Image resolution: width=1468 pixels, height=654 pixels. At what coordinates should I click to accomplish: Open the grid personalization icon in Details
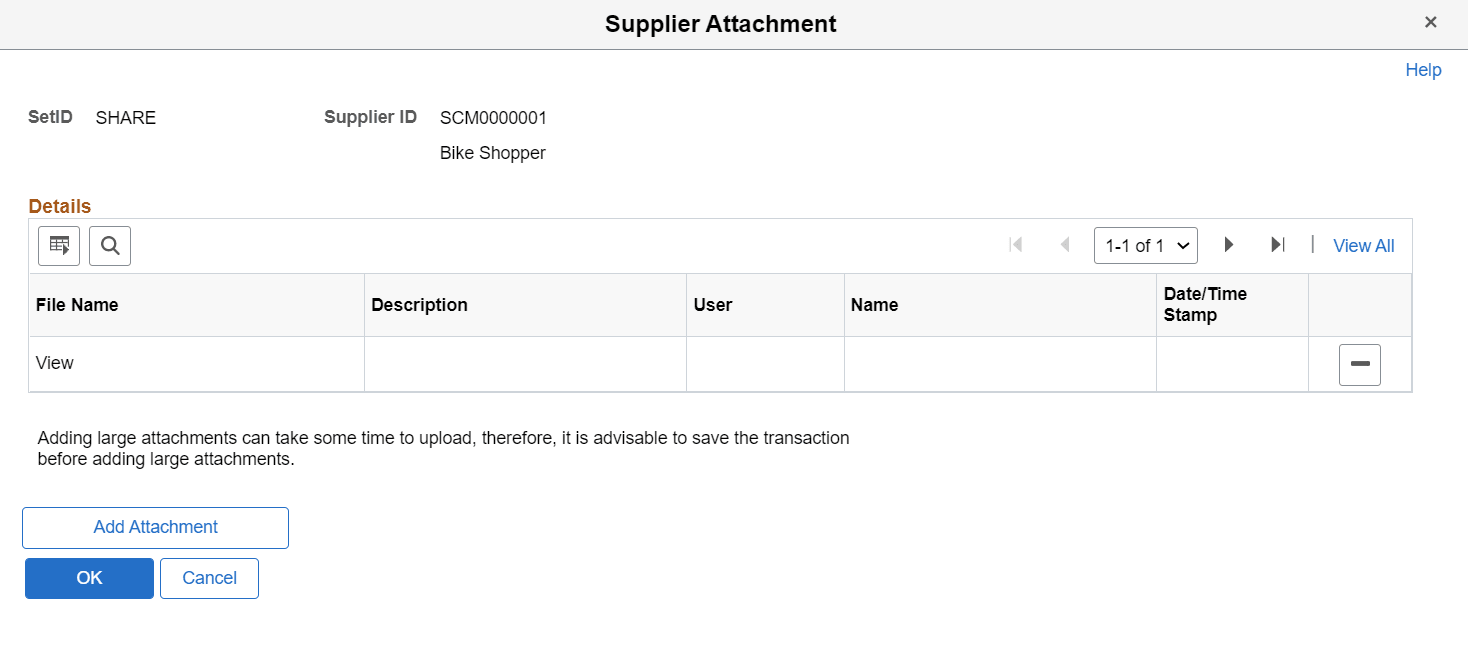(x=58, y=245)
